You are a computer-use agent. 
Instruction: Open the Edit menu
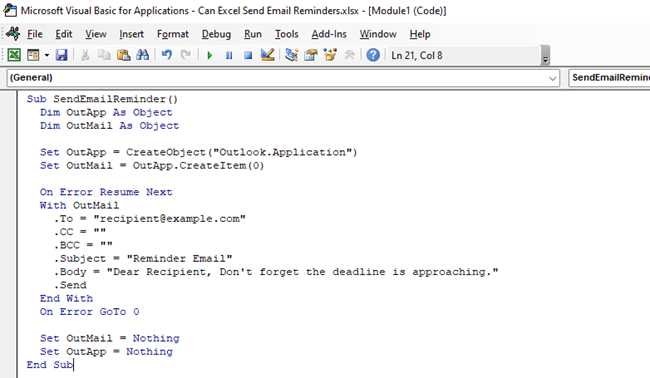pyautogui.click(x=64, y=34)
